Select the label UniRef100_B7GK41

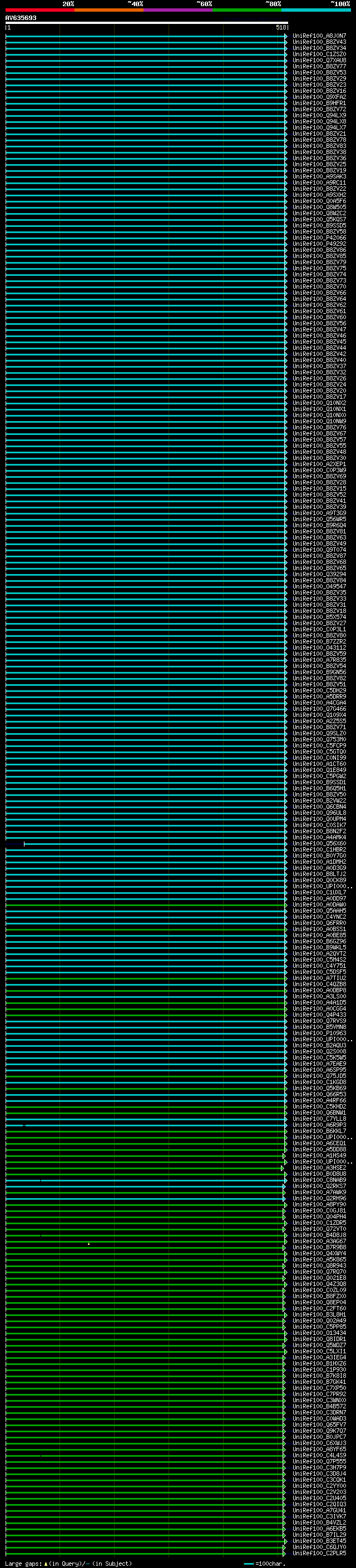click(319, 1382)
